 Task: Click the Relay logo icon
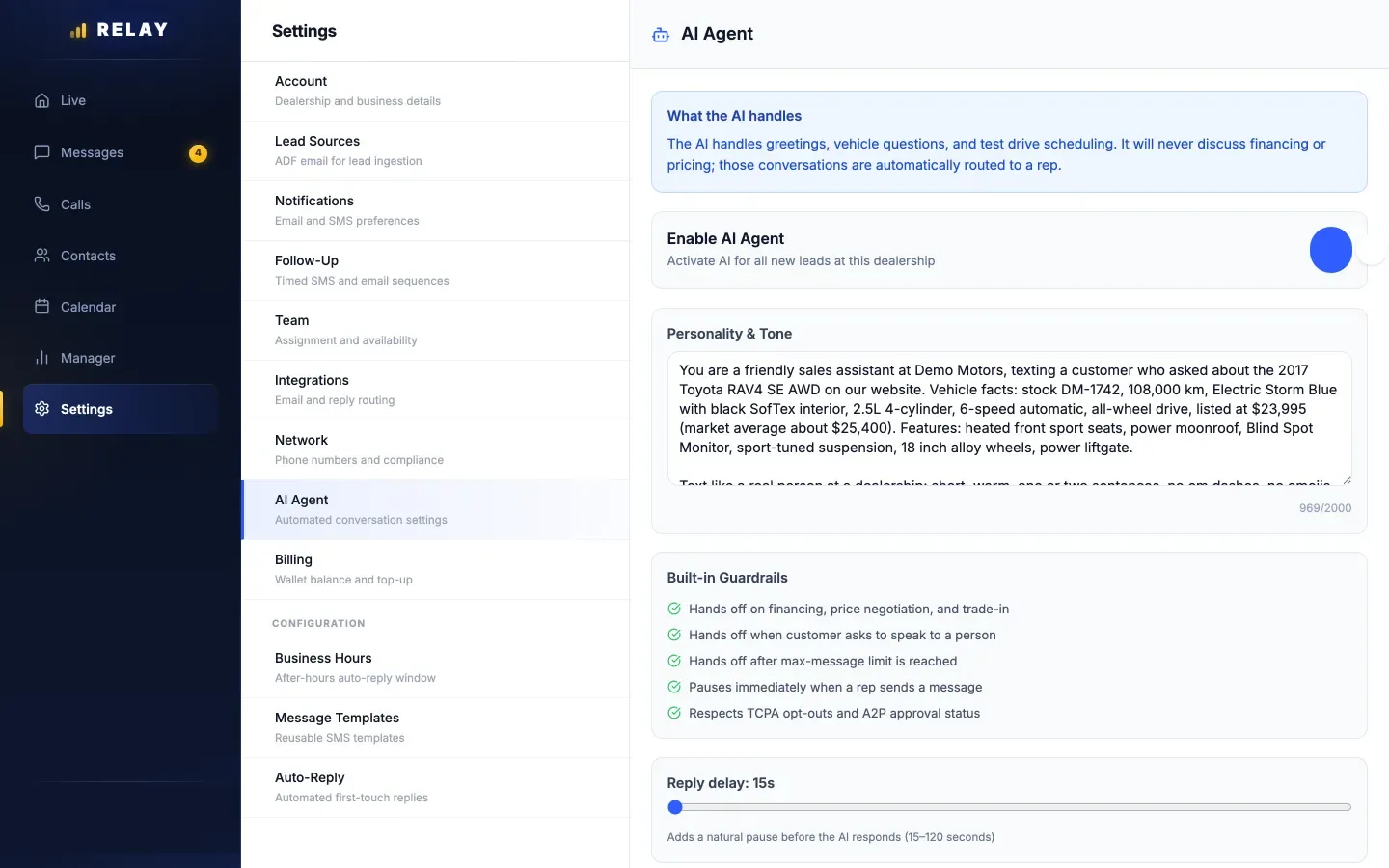pos(78,31)
